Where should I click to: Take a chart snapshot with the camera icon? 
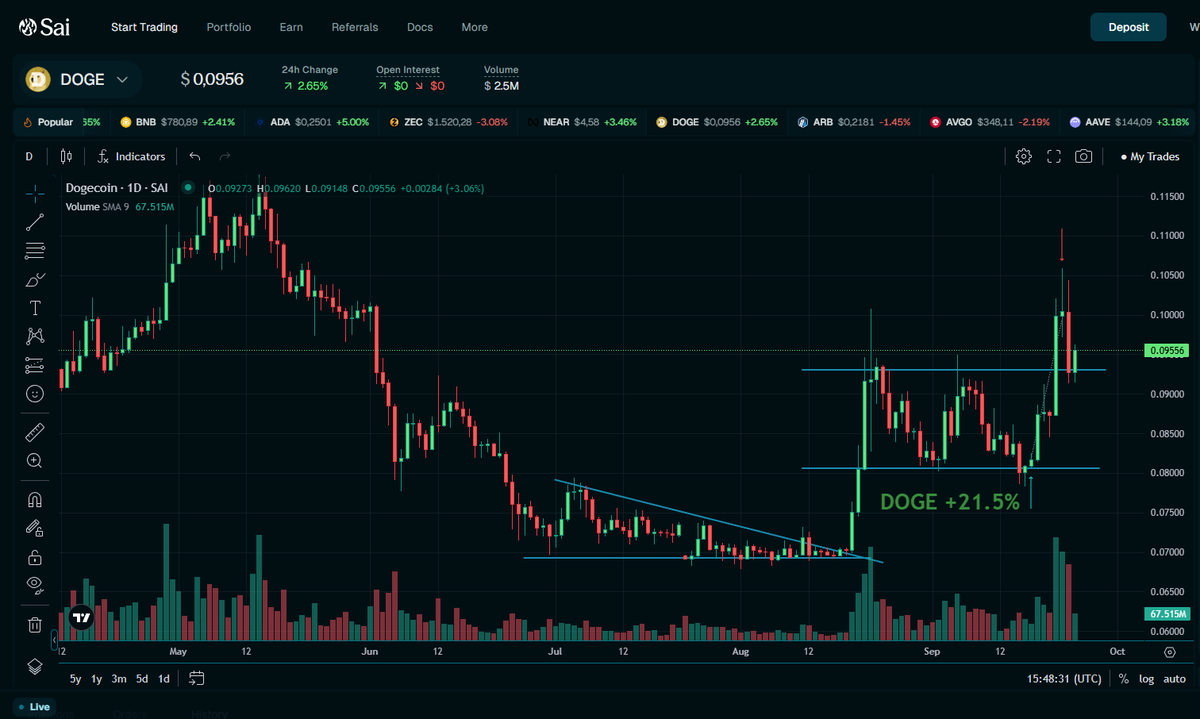pyautogui.click(x=1083, y=156)
